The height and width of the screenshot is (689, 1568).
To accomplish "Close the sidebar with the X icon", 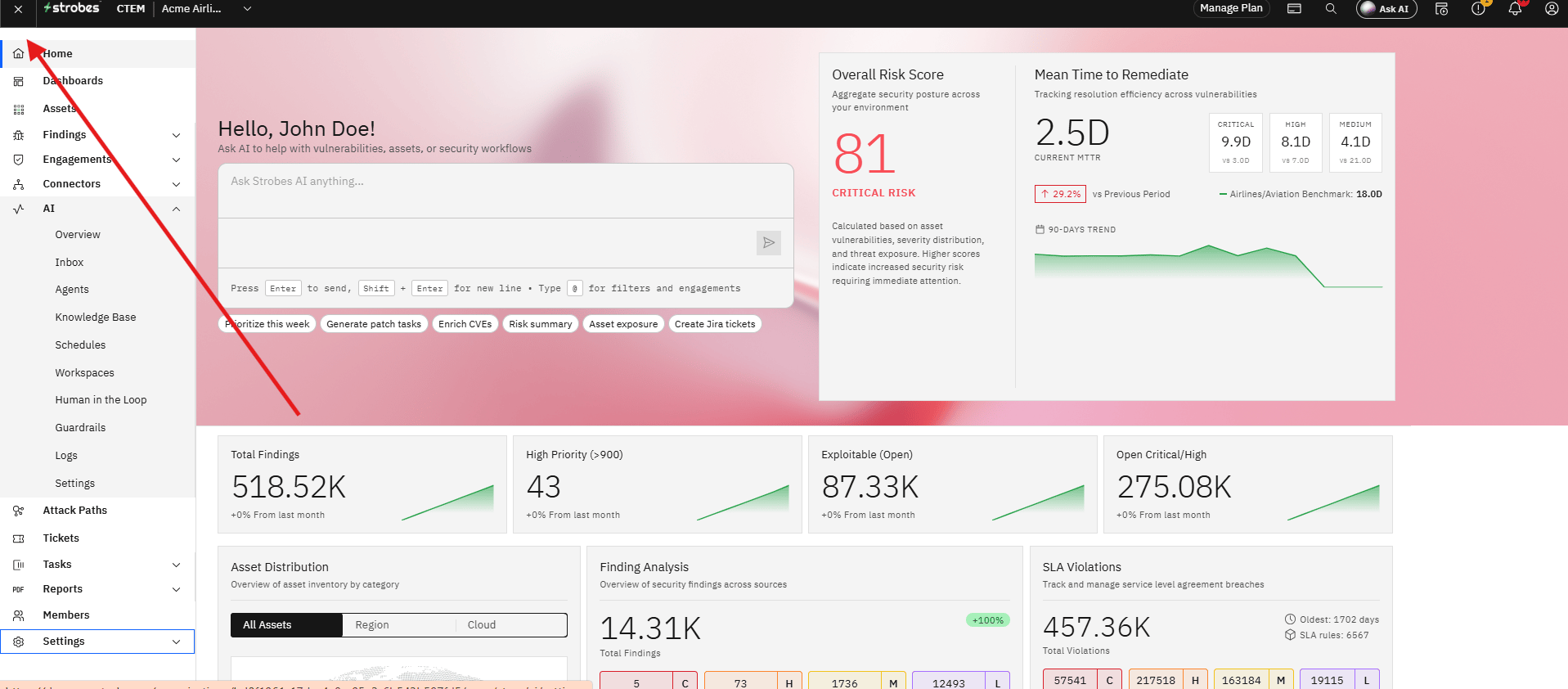I will [x=18, y=9].
